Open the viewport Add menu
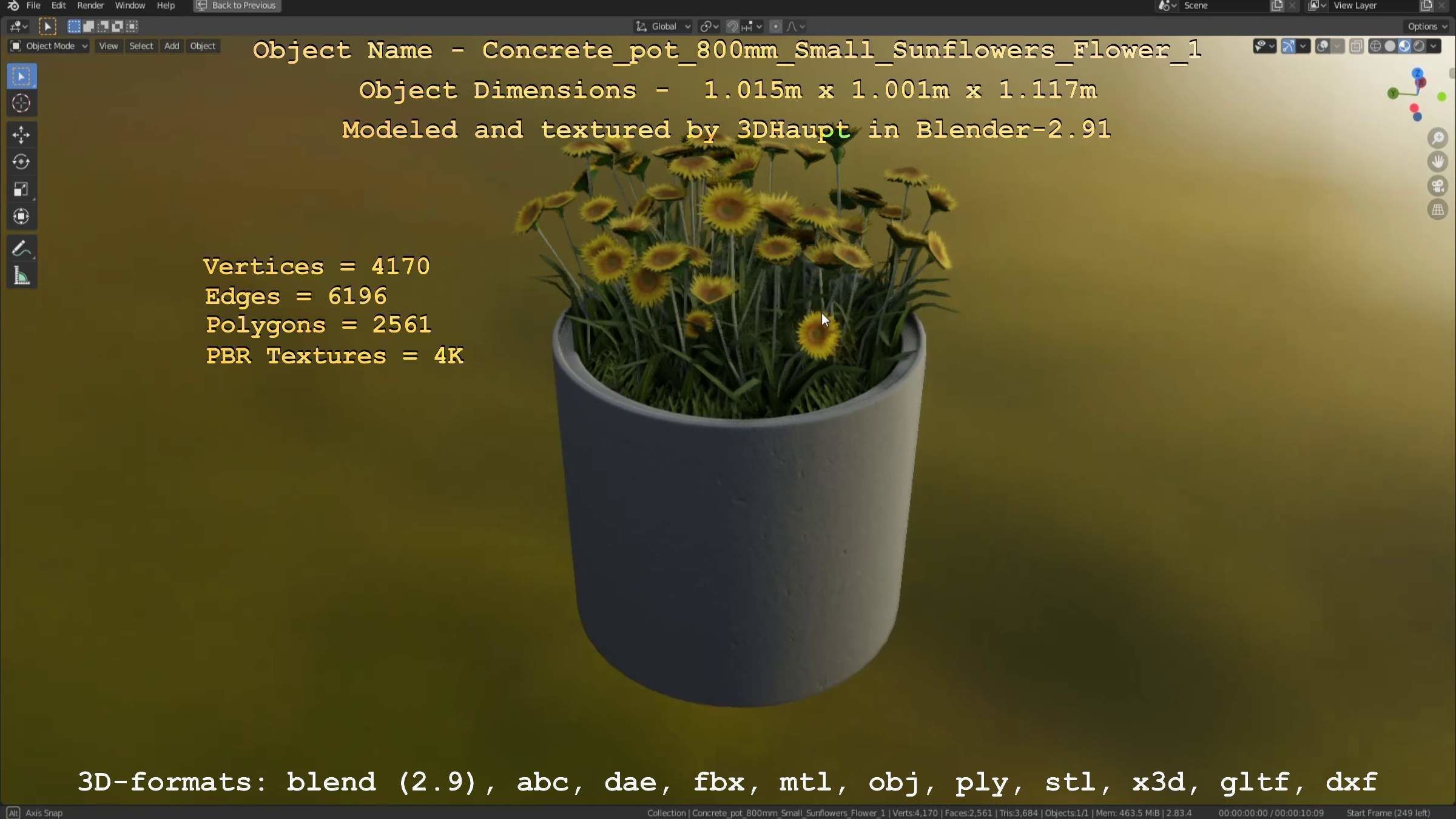The image size is (1456, 819). 172,46
